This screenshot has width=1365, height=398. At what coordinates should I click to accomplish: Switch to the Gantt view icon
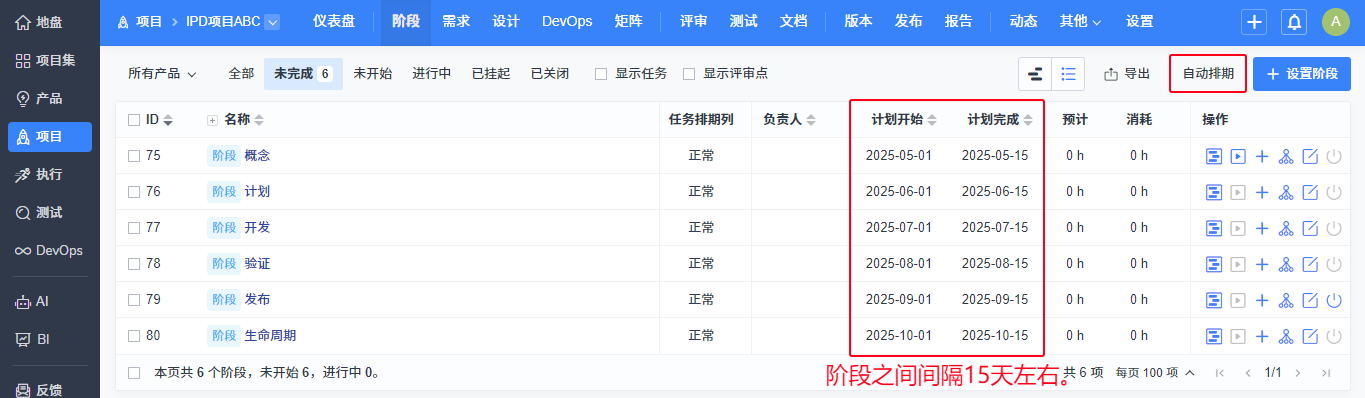1036,73
